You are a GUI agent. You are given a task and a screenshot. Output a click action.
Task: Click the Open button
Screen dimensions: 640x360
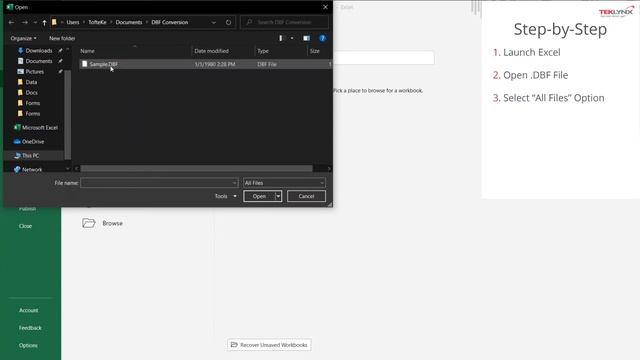[259, 196]
